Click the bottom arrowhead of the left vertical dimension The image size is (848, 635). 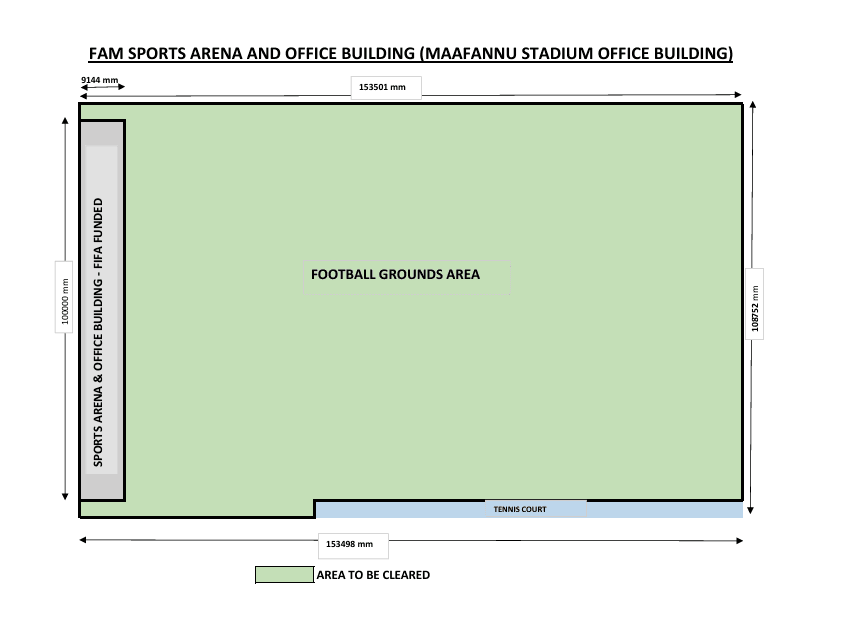pyautogui.click(x=65, y=494)
